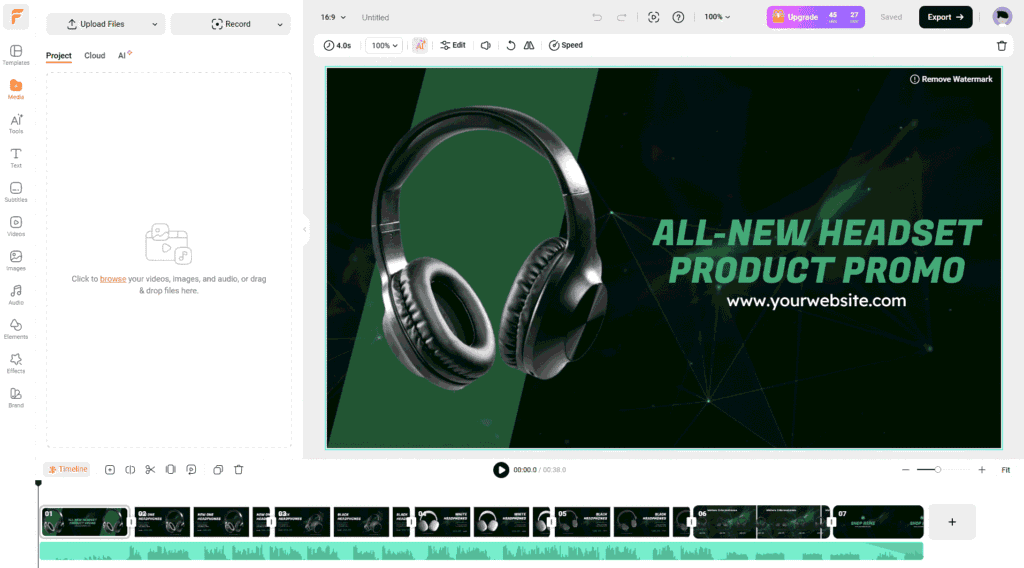Screen dimensions: 1024x568
Task: Switch to the Project tab
Action: [x=59, y=55]
